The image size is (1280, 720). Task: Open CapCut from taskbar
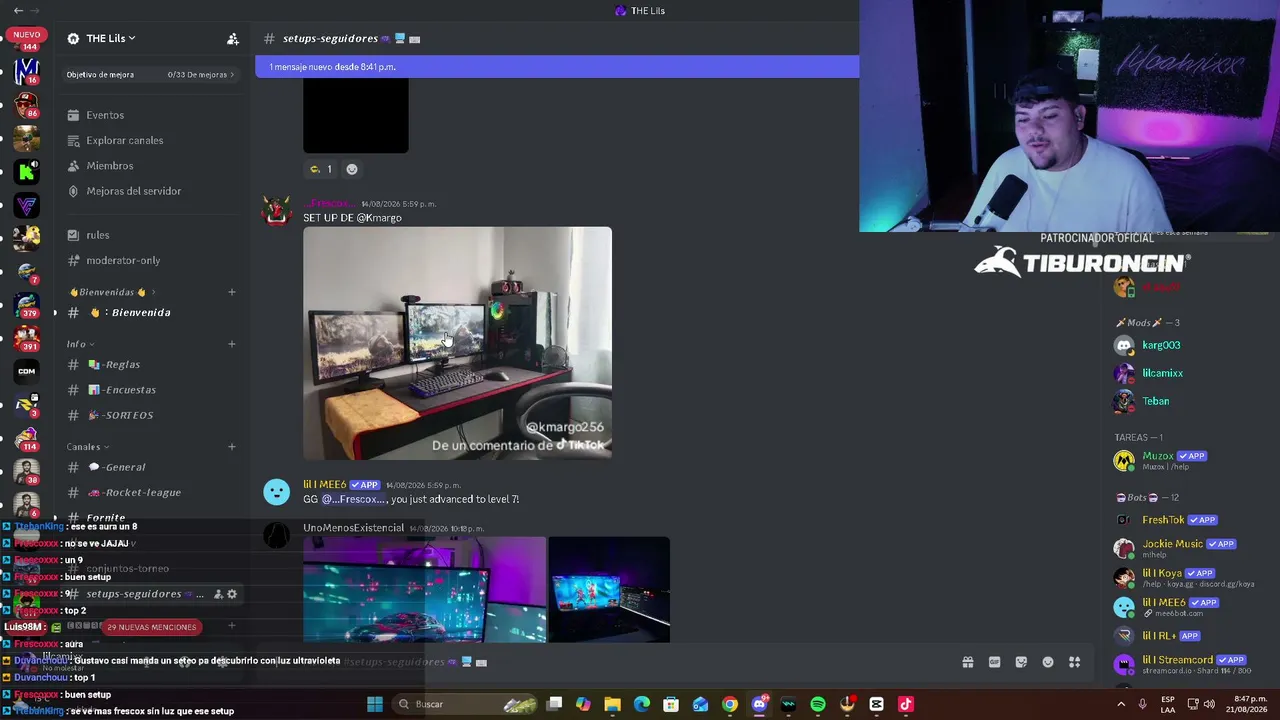877,704
